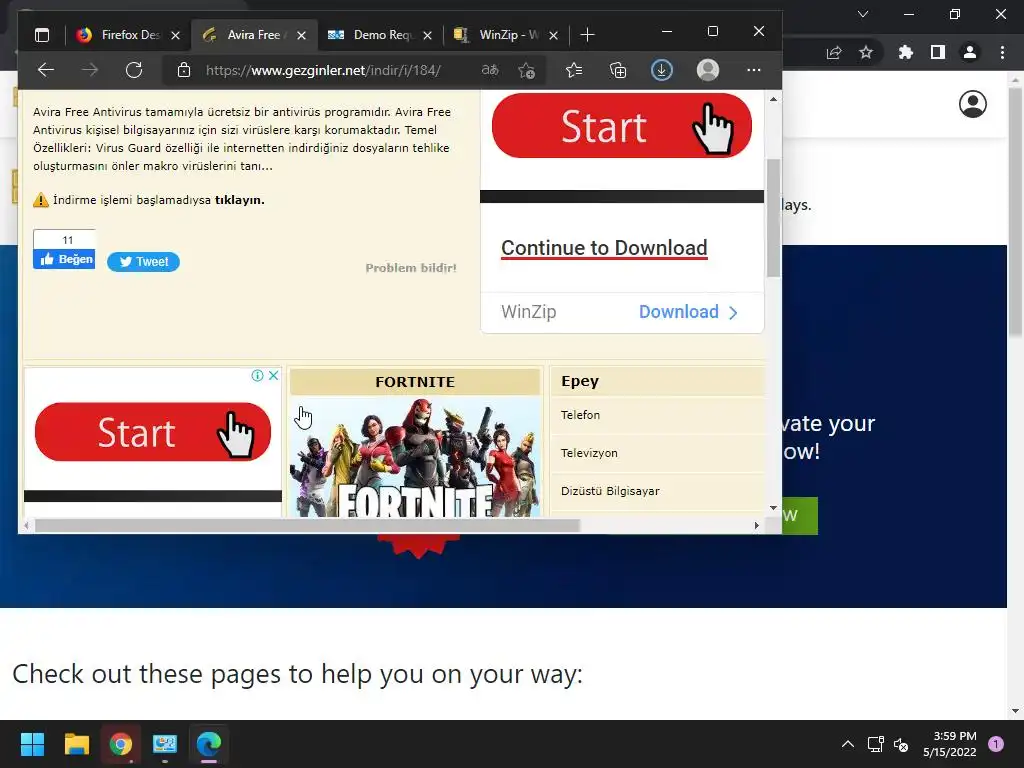
Task: Open the Control Panel taskbar app
Action: (165, 744)
